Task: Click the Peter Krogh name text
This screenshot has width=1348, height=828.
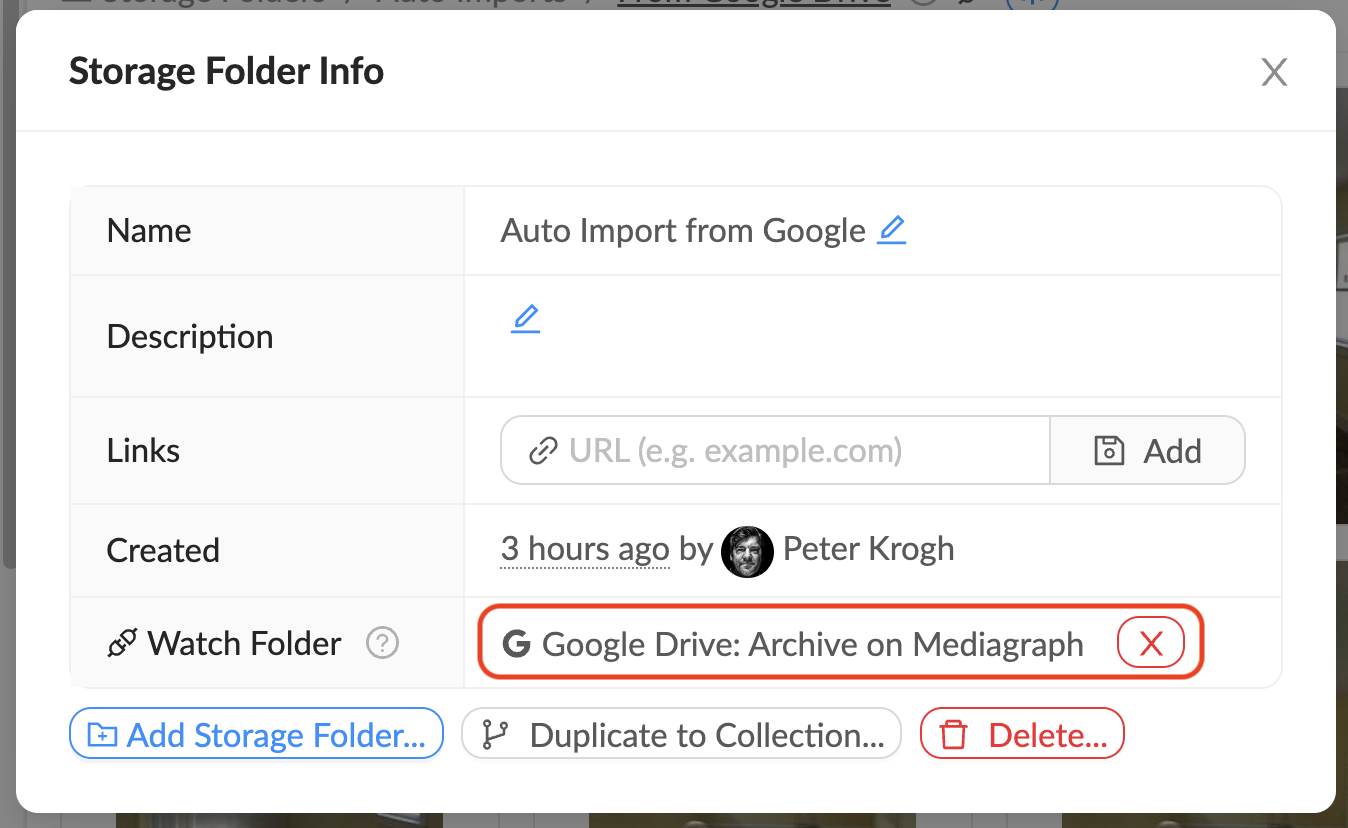Action: [x=868, y=549]
